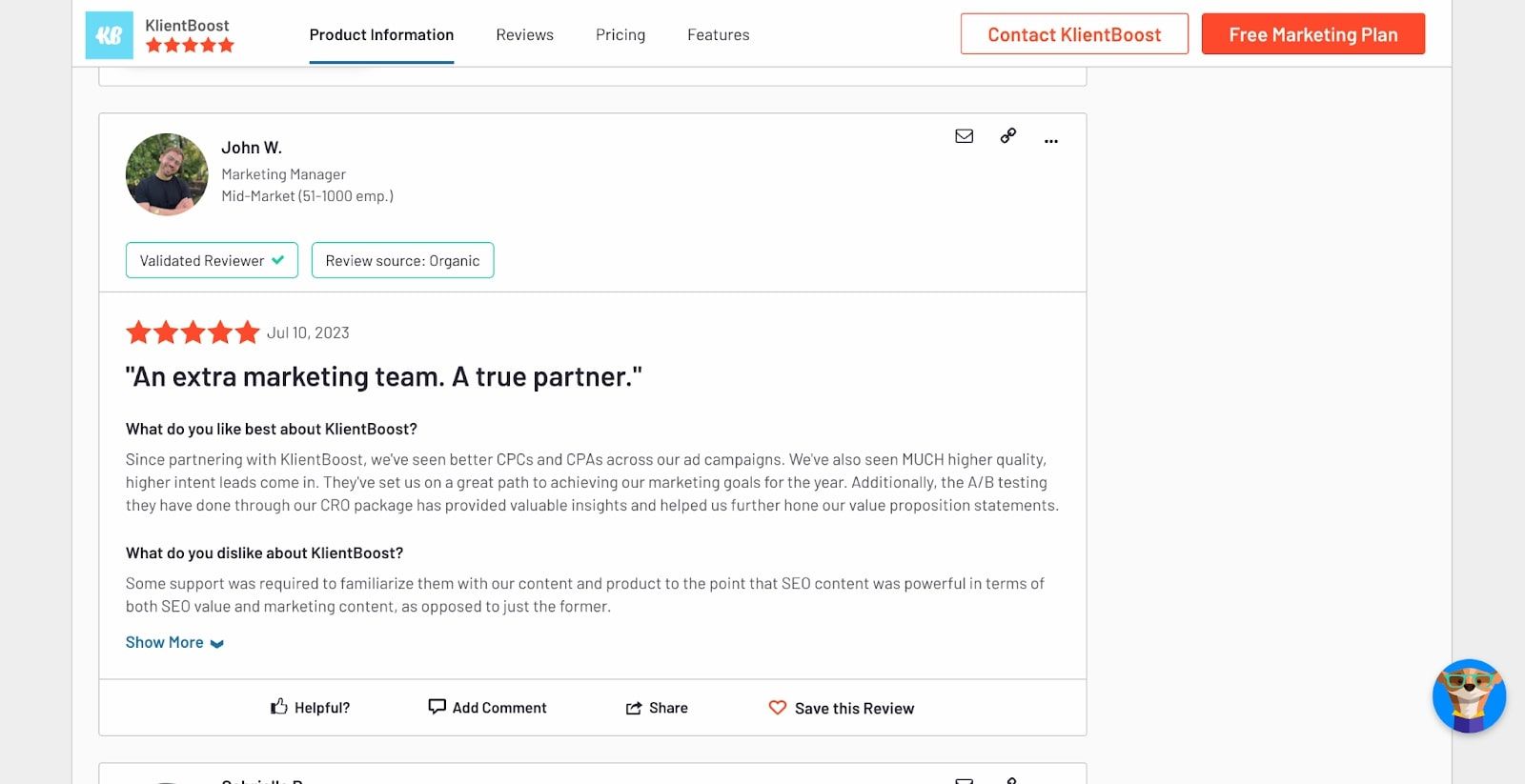Click the KlientBoost KB logo
Viewport: 1525px width, 784px height.
coord(109,34)
